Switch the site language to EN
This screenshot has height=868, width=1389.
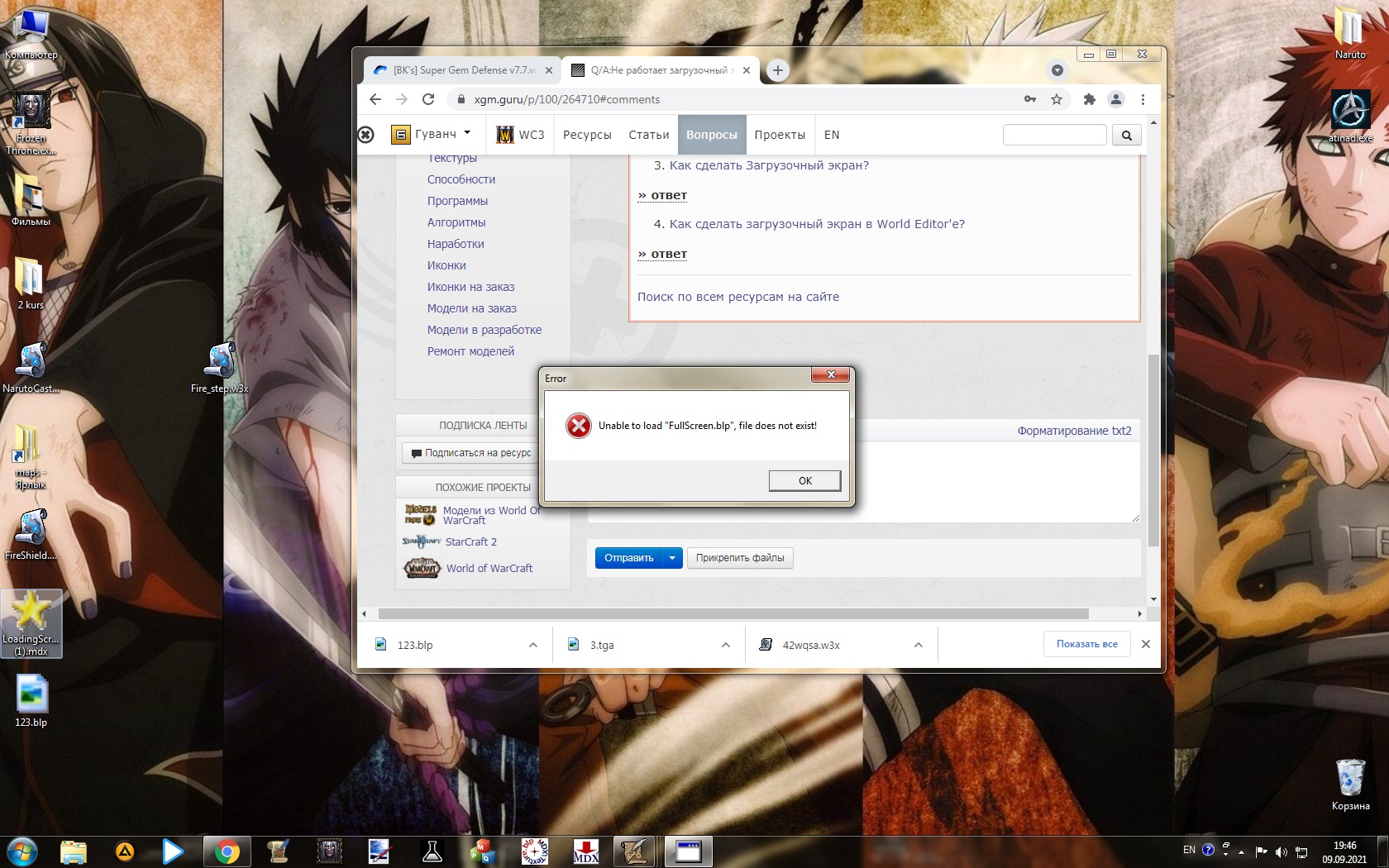[x=832, y=135]
